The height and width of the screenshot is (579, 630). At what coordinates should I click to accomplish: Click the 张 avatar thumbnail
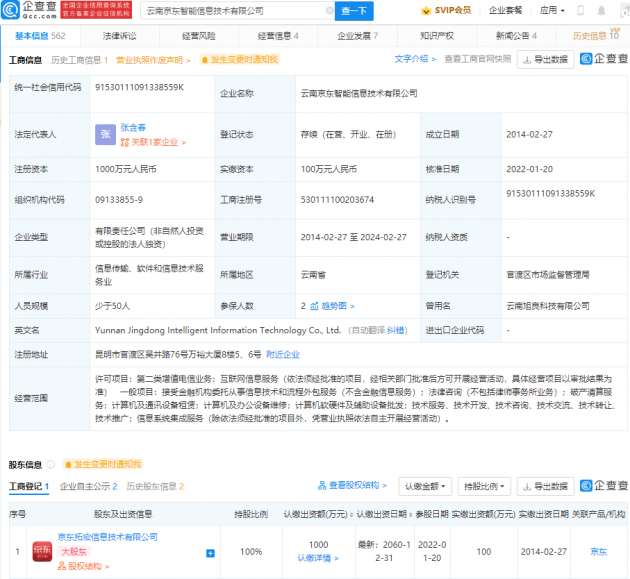pyautogui.click(x=105, y=135)
